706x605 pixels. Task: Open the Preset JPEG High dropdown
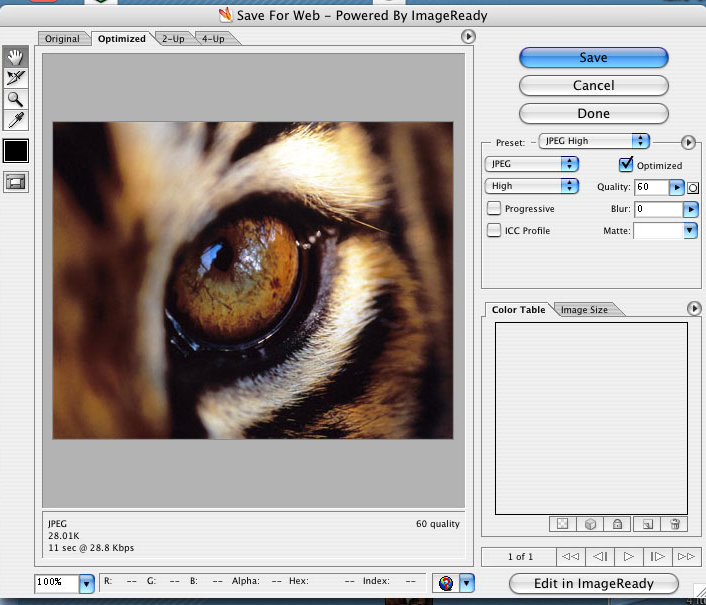tap(594, 142)
